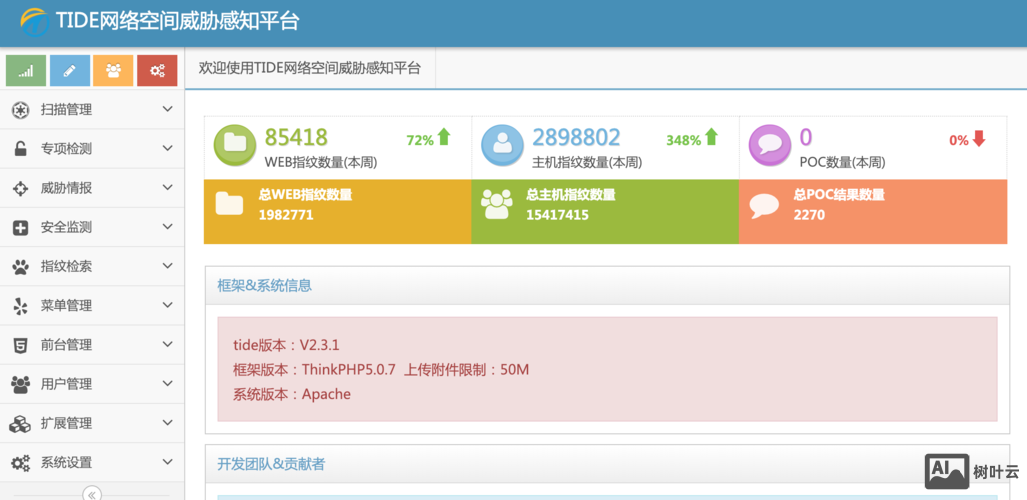Expand 前台管理 using its chevron
Viewport: 1027px width, 500px height.
[168, 344]
